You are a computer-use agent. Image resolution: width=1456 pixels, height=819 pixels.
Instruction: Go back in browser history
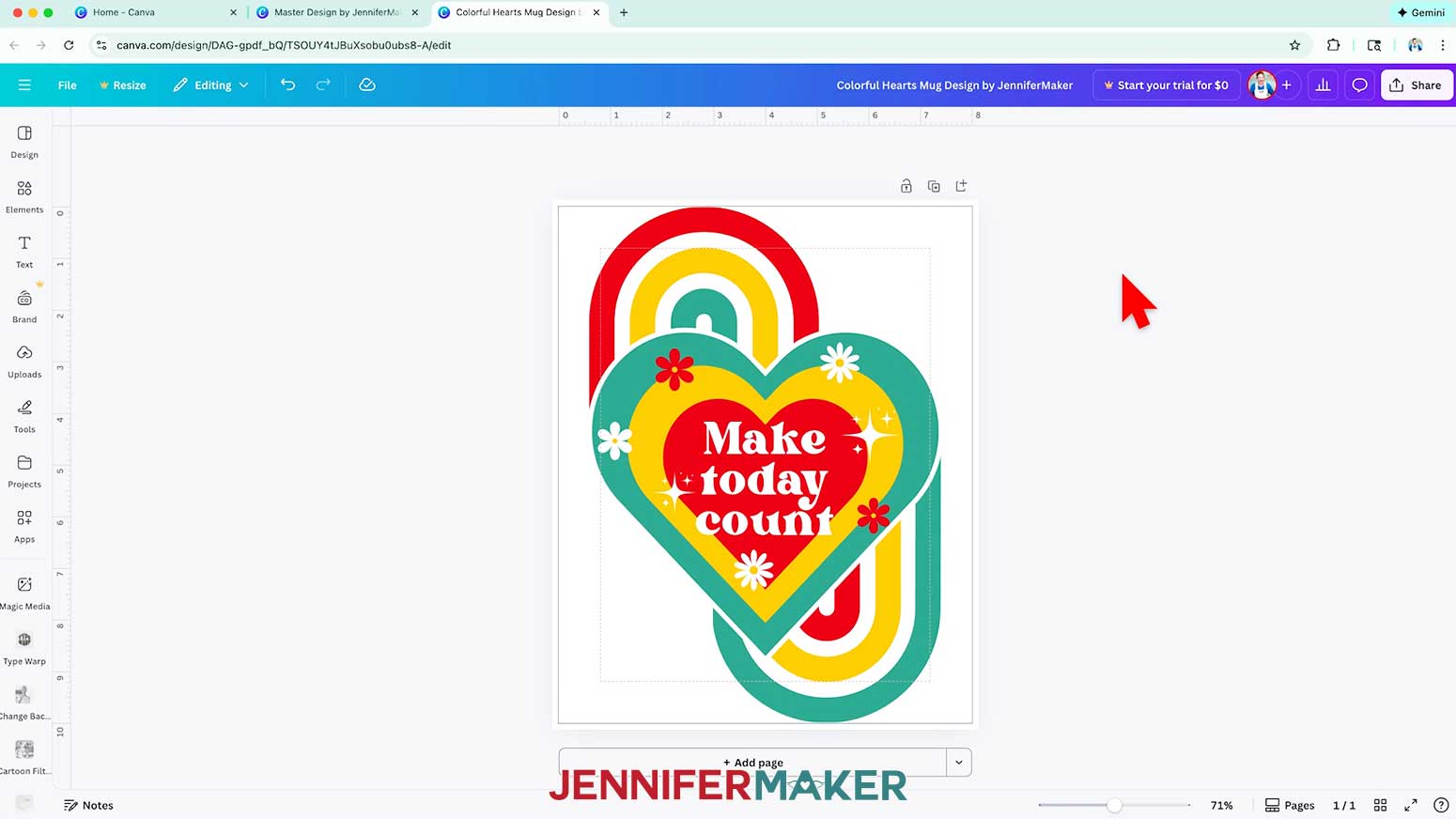tap(14, 44)
